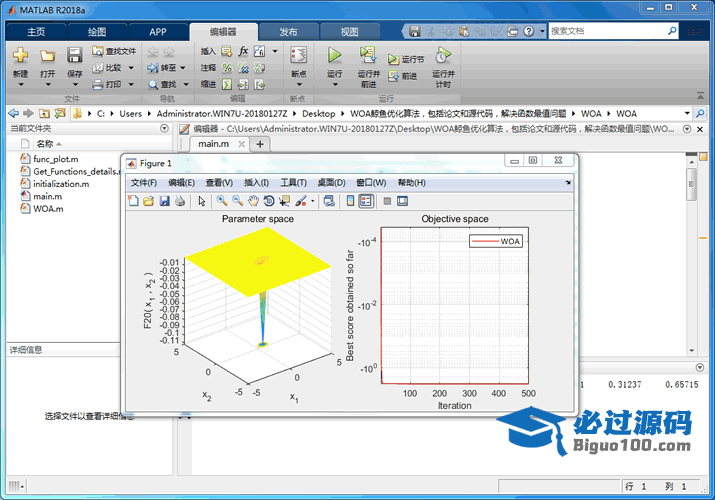Open the dropdown under Save (保存)
Image resolution: width=715 pixels, height=500 pixels.
tap(75, 85)
